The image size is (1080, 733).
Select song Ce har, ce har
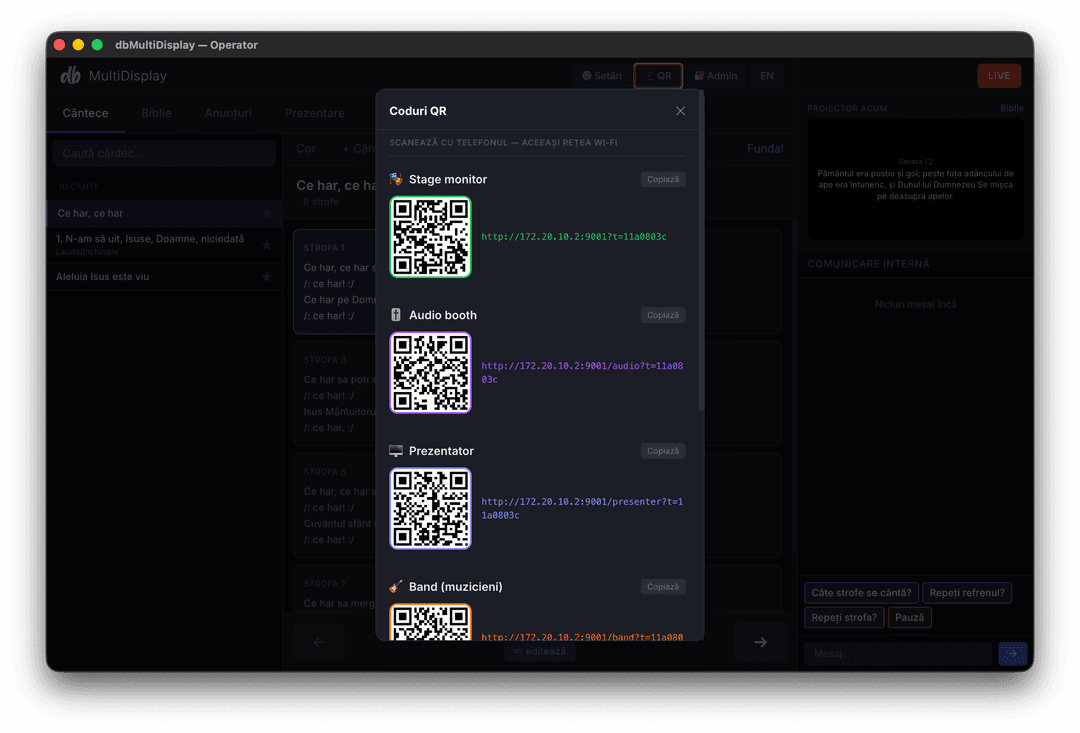click(x=164, y=214)
